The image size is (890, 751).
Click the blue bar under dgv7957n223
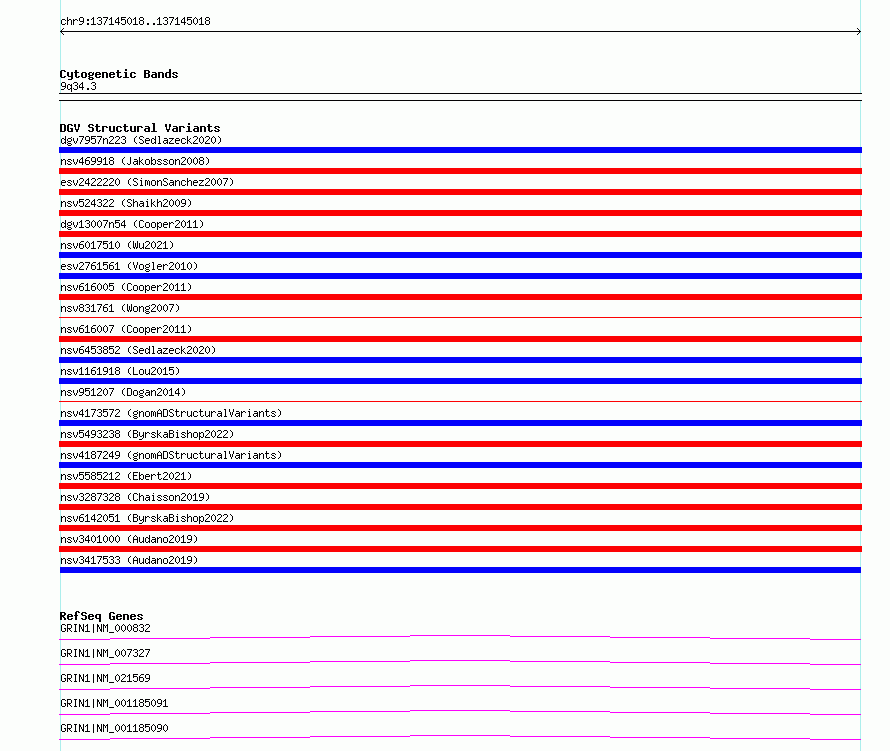[x=460, y=150]
